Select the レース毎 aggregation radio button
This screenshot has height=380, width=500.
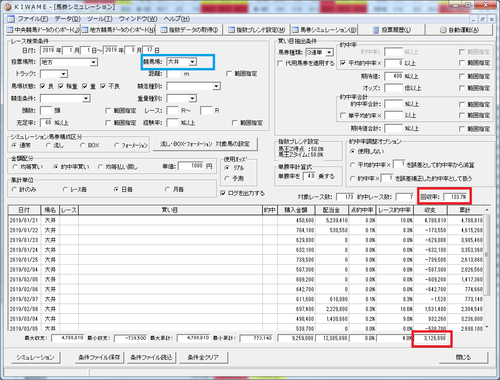pos(65,189)
